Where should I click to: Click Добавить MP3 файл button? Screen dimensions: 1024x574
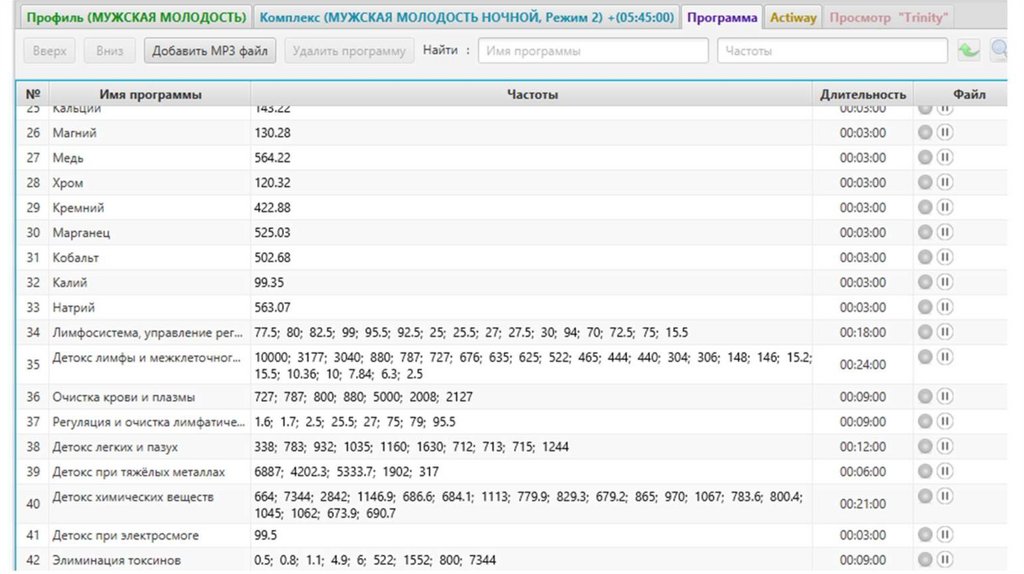click(x=210, y=50)
